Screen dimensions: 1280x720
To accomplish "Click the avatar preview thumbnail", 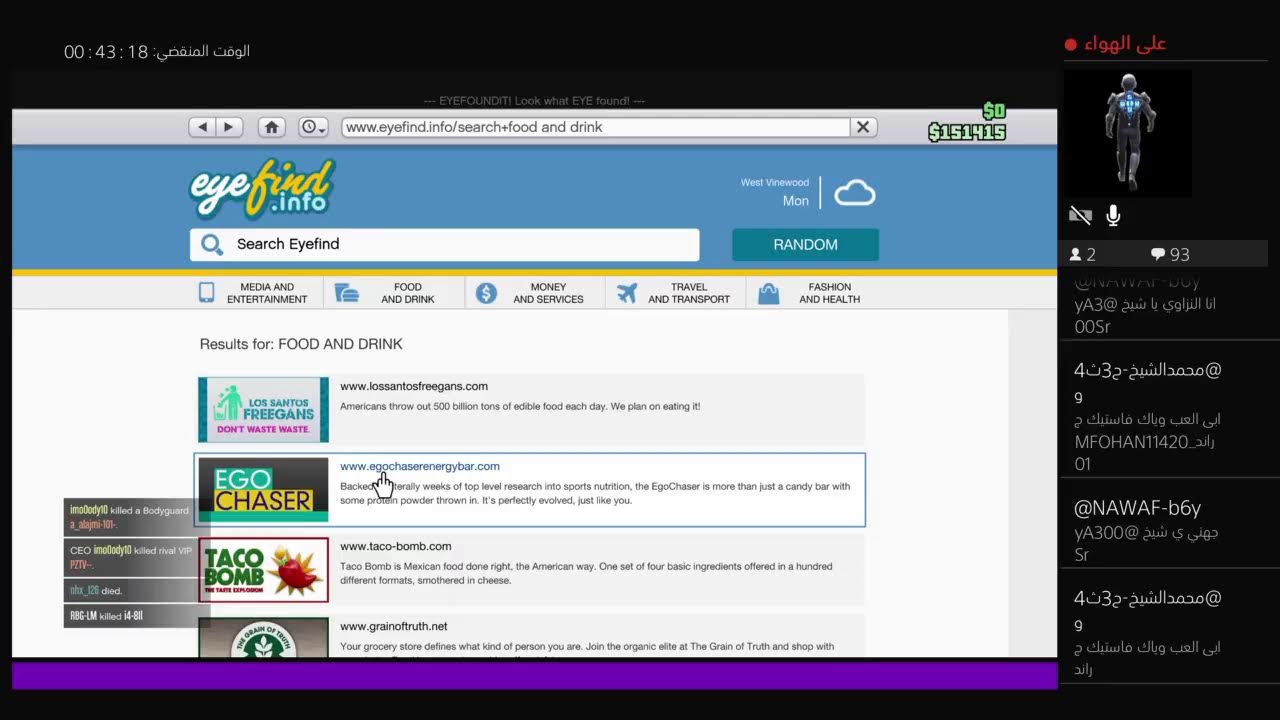I will (1127, 133).
